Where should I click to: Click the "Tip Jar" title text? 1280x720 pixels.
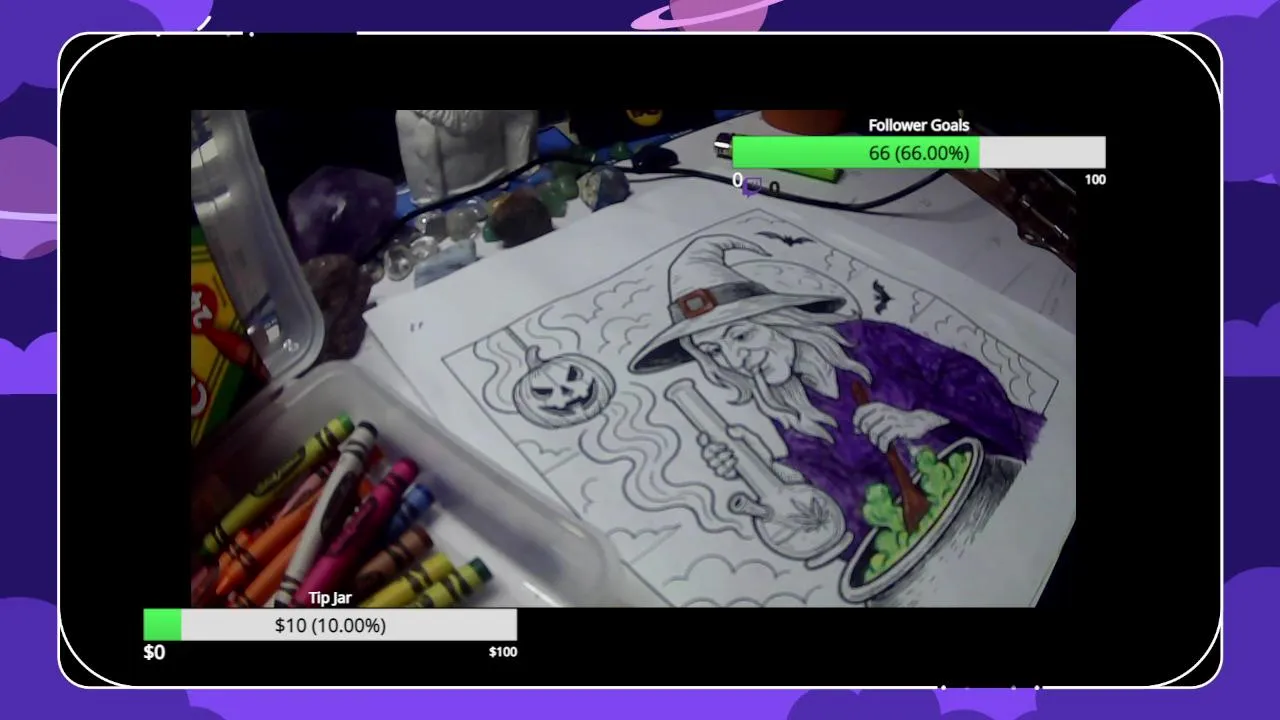click(x=330, y=598)
